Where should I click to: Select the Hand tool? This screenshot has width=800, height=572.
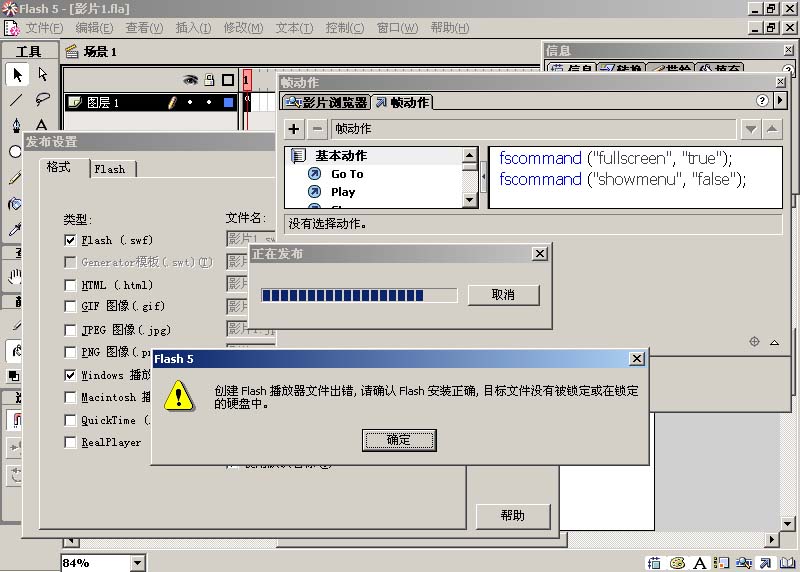point(14,277)
